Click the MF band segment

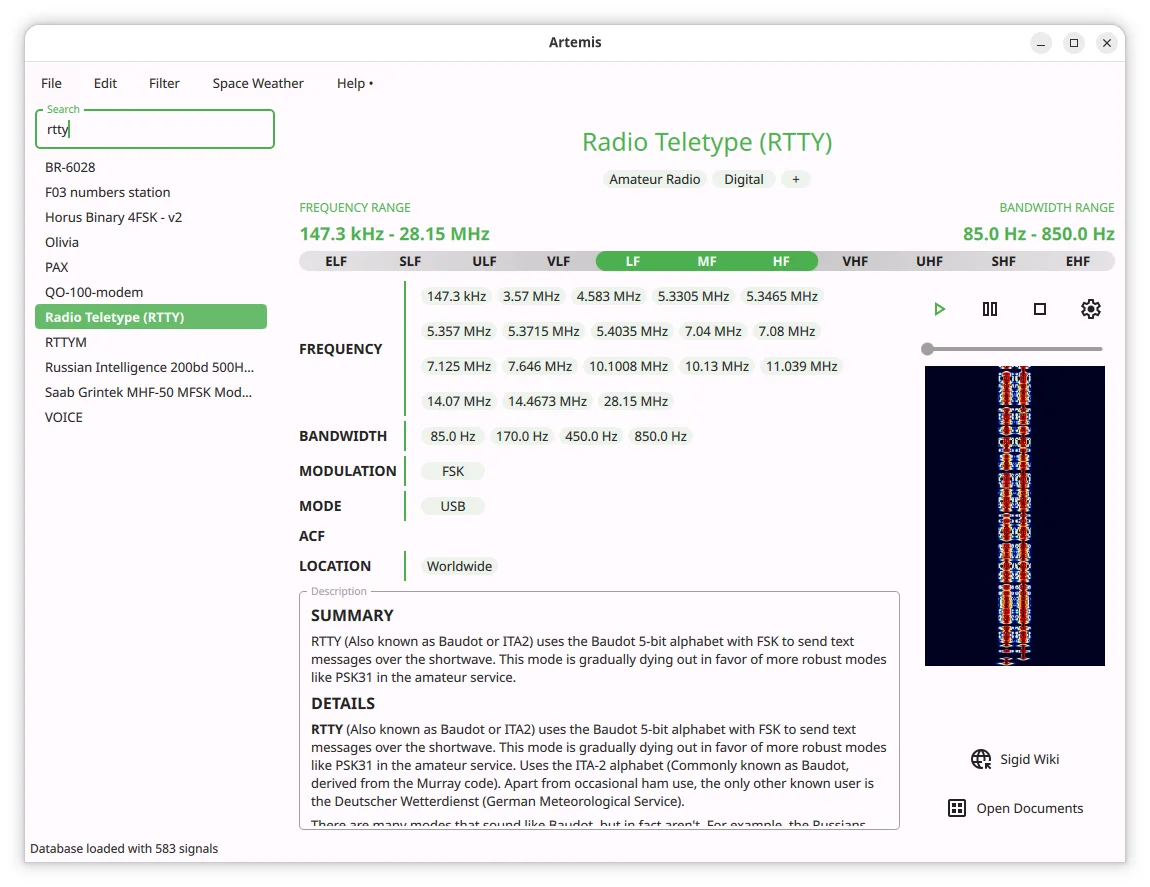pos(707,261)
